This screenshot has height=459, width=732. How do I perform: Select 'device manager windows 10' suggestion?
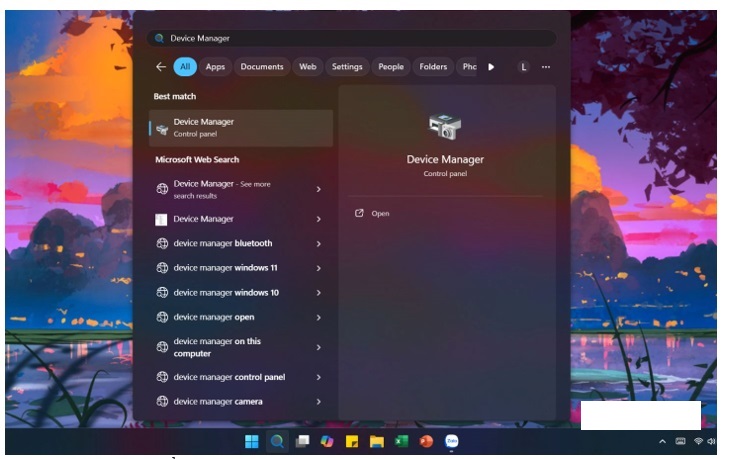[241, 293]
